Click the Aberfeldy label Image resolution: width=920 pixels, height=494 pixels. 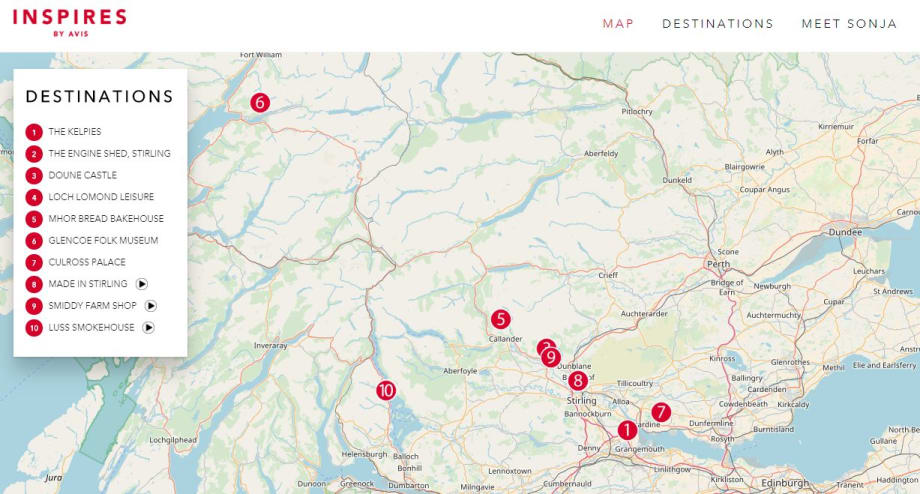(601, 154)
